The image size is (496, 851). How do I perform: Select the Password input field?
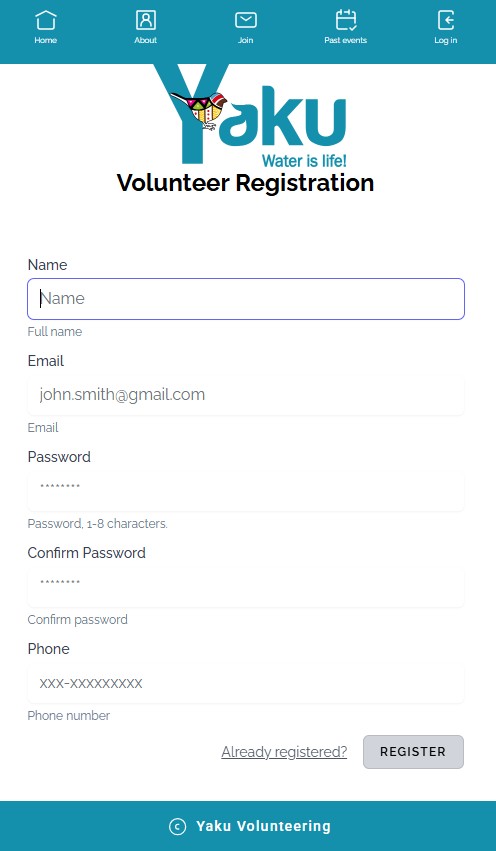tap(246, 491)
